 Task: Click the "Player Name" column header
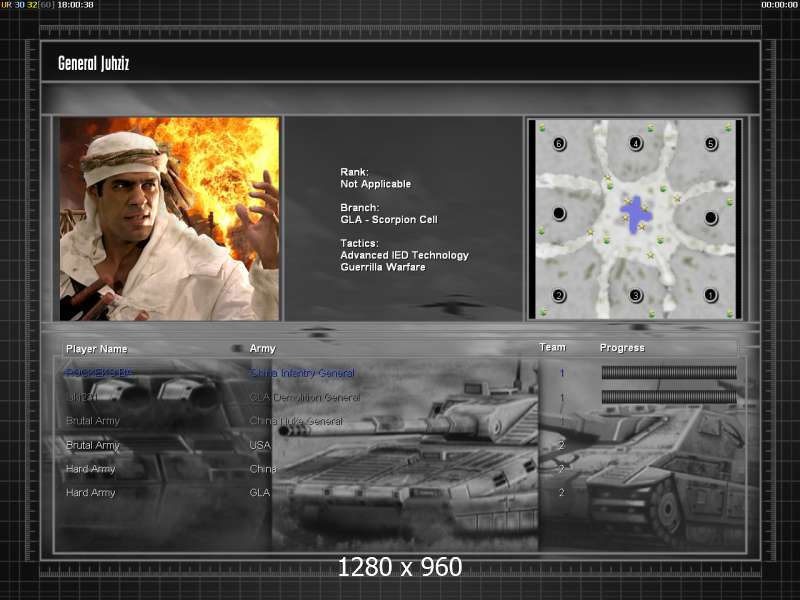pos(96,349)
